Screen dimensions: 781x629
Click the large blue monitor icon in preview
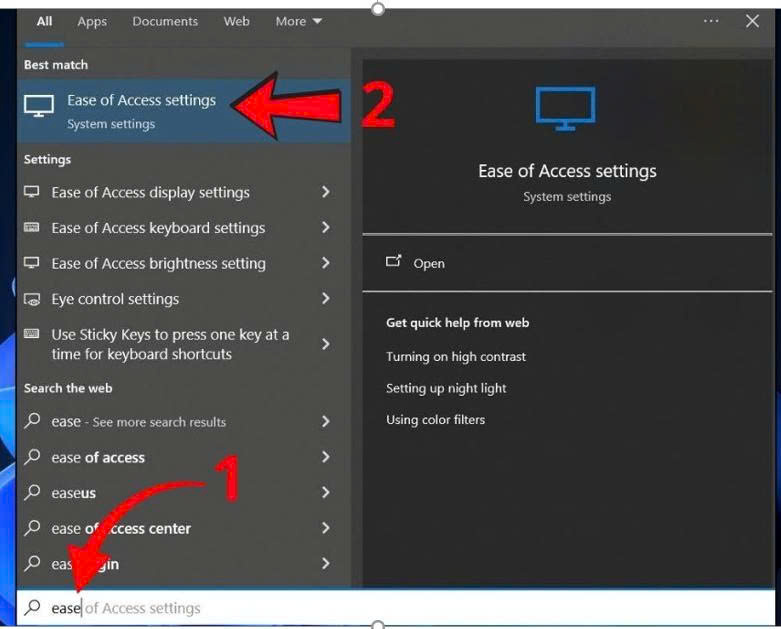click(565, 108)
